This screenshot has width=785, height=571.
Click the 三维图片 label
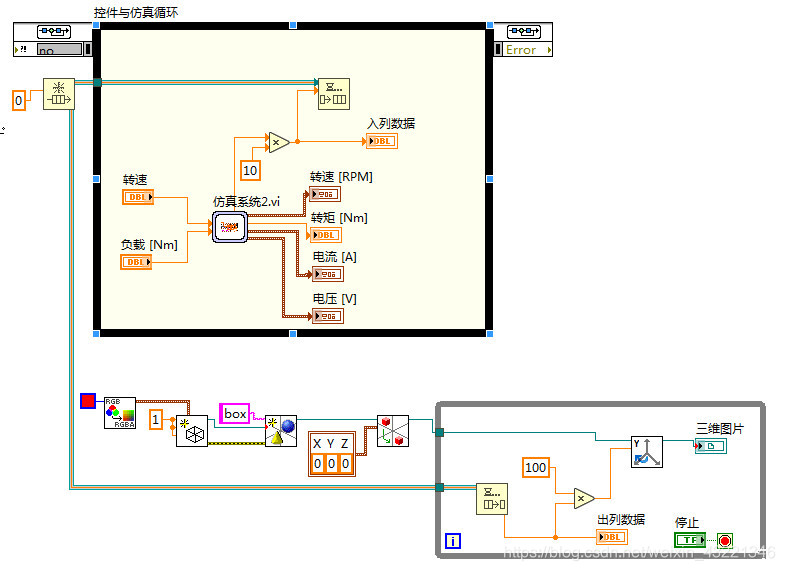coord(720,428)
